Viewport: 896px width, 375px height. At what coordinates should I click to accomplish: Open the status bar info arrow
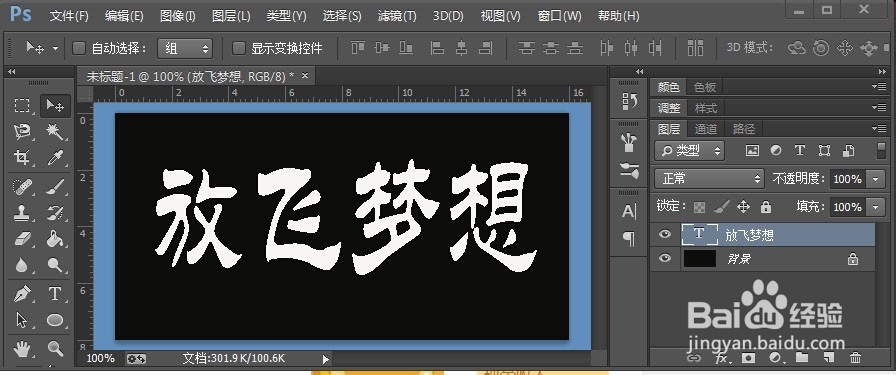coord(326,359)
